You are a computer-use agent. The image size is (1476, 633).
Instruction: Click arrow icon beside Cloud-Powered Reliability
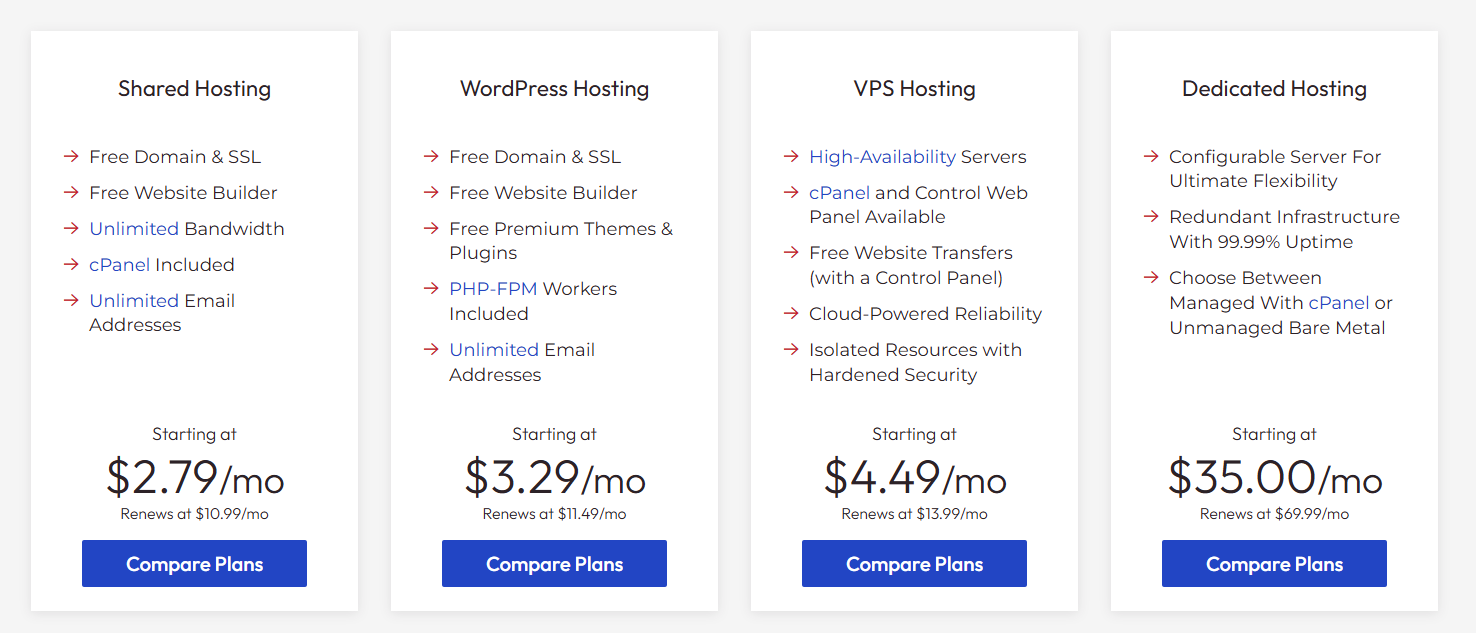tap(791, 314)
